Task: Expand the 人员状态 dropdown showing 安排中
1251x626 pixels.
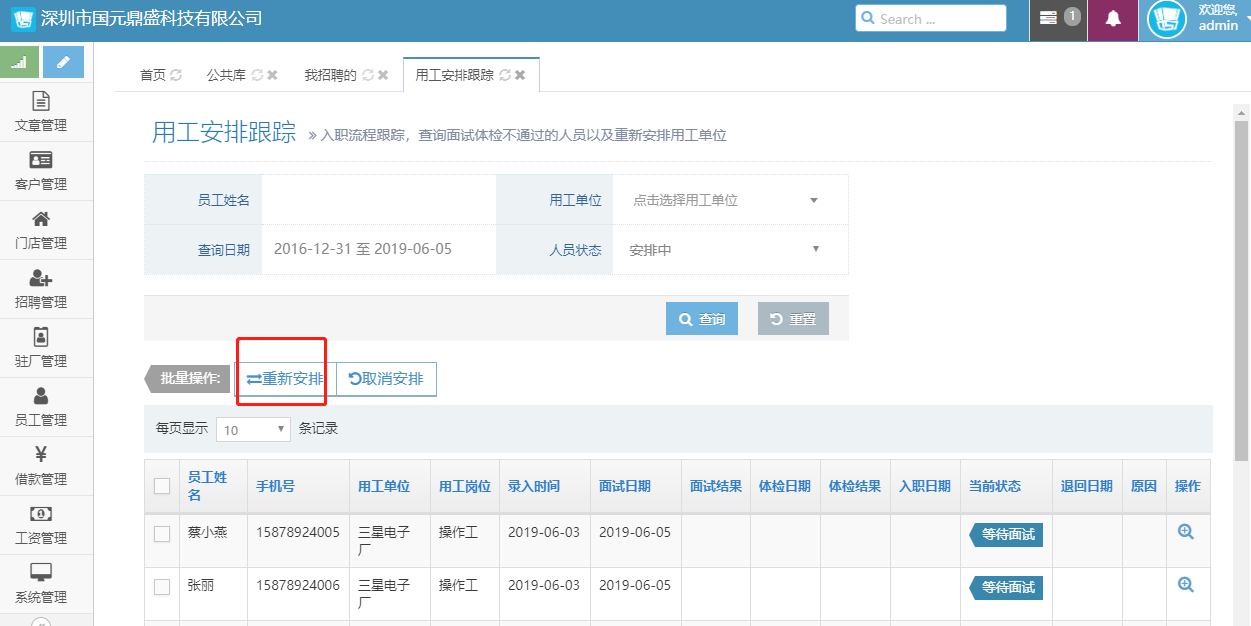Action: (728, 250)
